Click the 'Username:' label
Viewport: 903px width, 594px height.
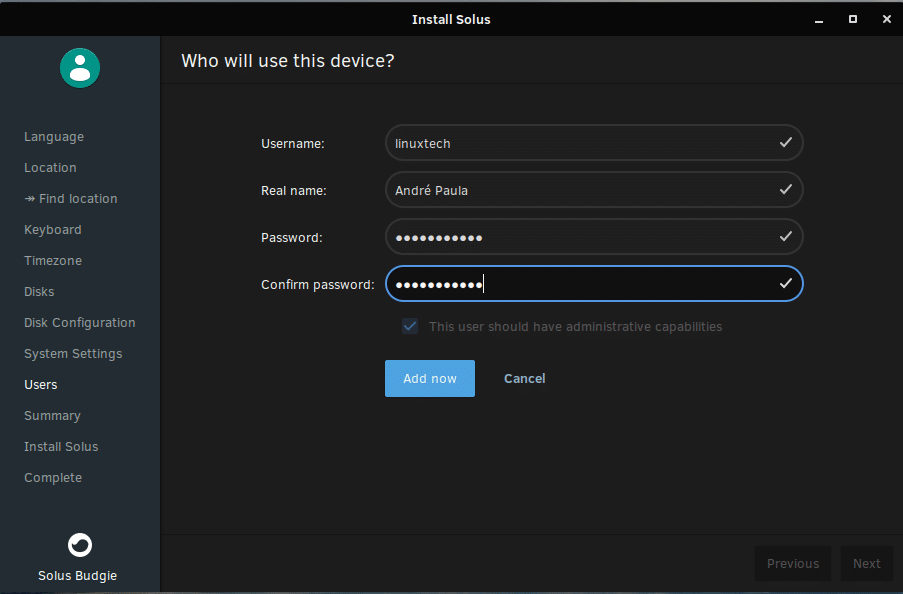click(293, 143)
